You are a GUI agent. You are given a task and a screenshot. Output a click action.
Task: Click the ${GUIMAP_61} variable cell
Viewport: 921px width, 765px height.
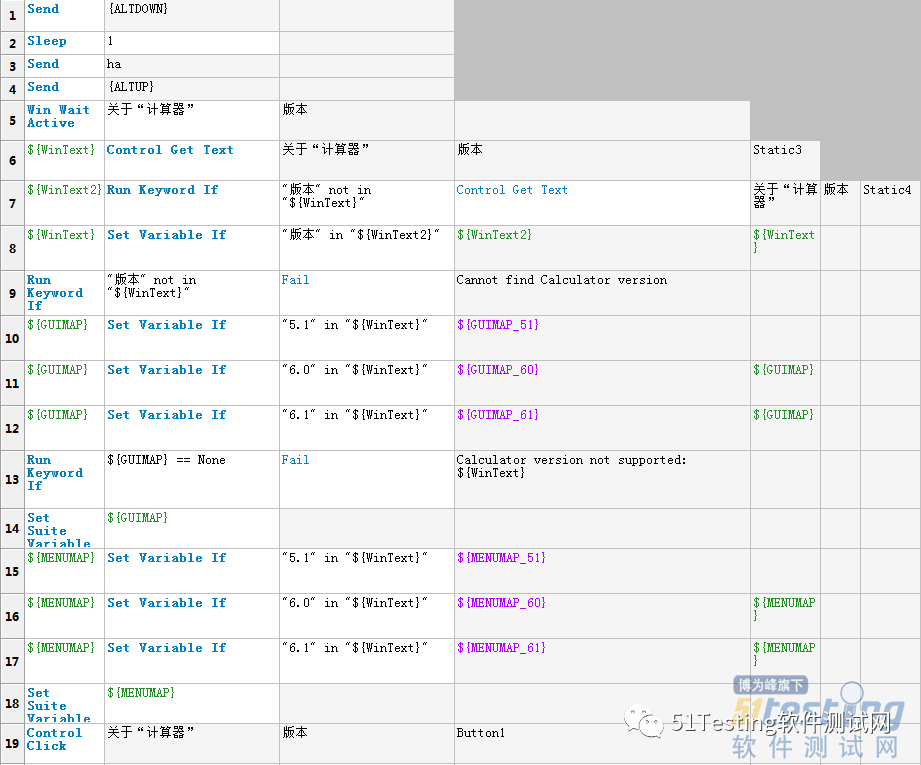click(x=601, y=416)
